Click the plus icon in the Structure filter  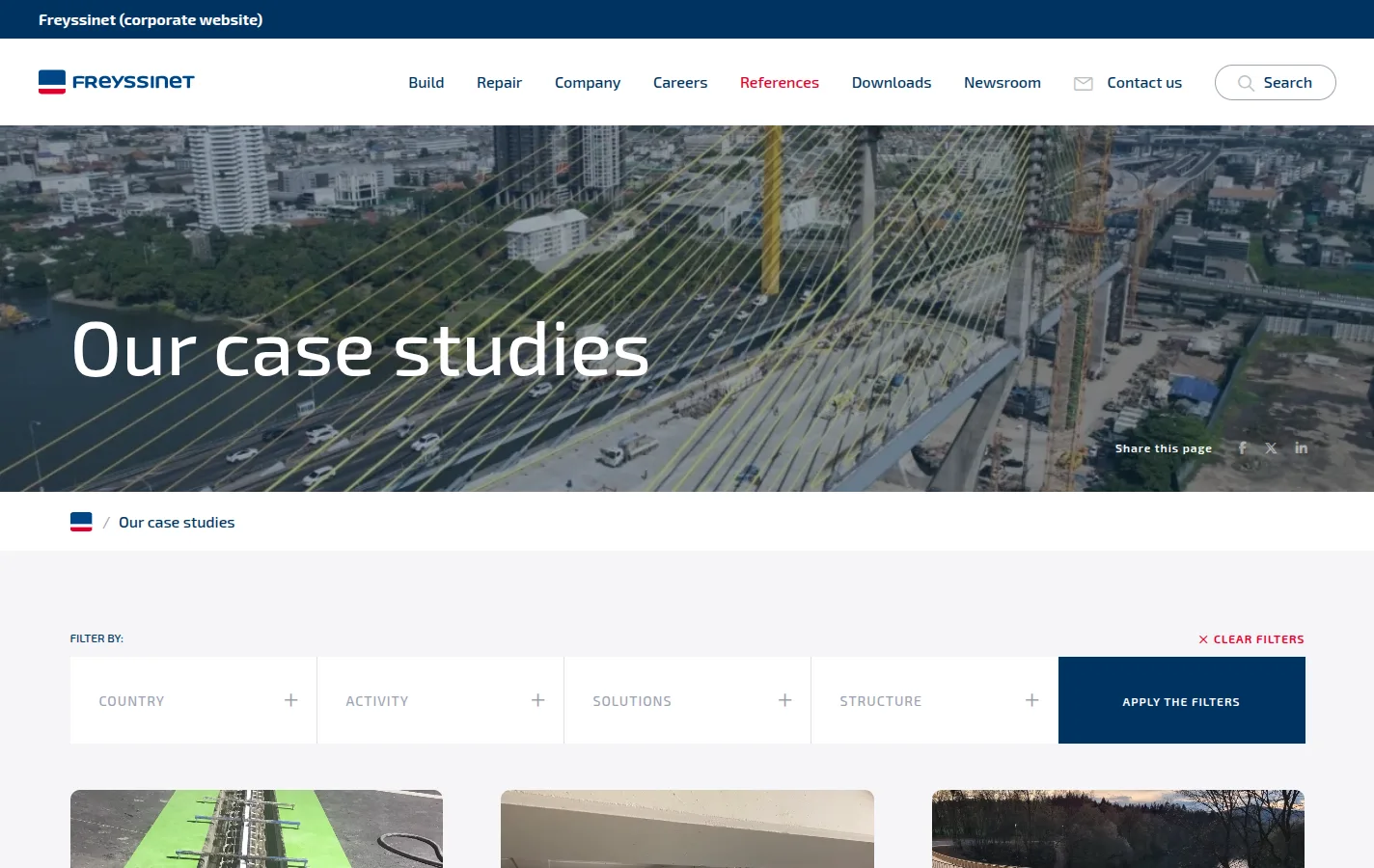tap(1031, 700)
